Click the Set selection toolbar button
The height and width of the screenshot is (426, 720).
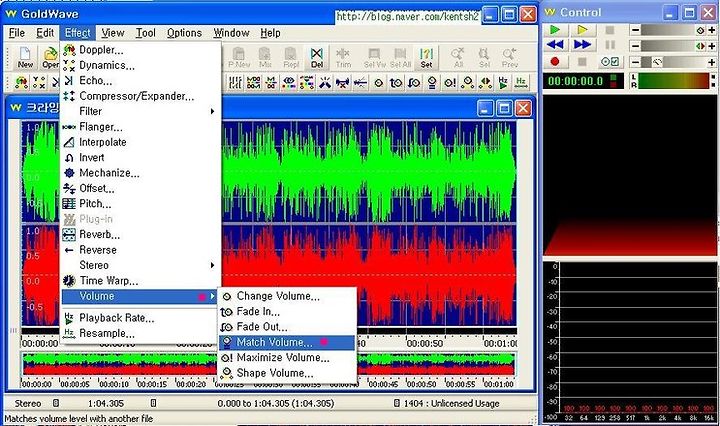point(427,58)
